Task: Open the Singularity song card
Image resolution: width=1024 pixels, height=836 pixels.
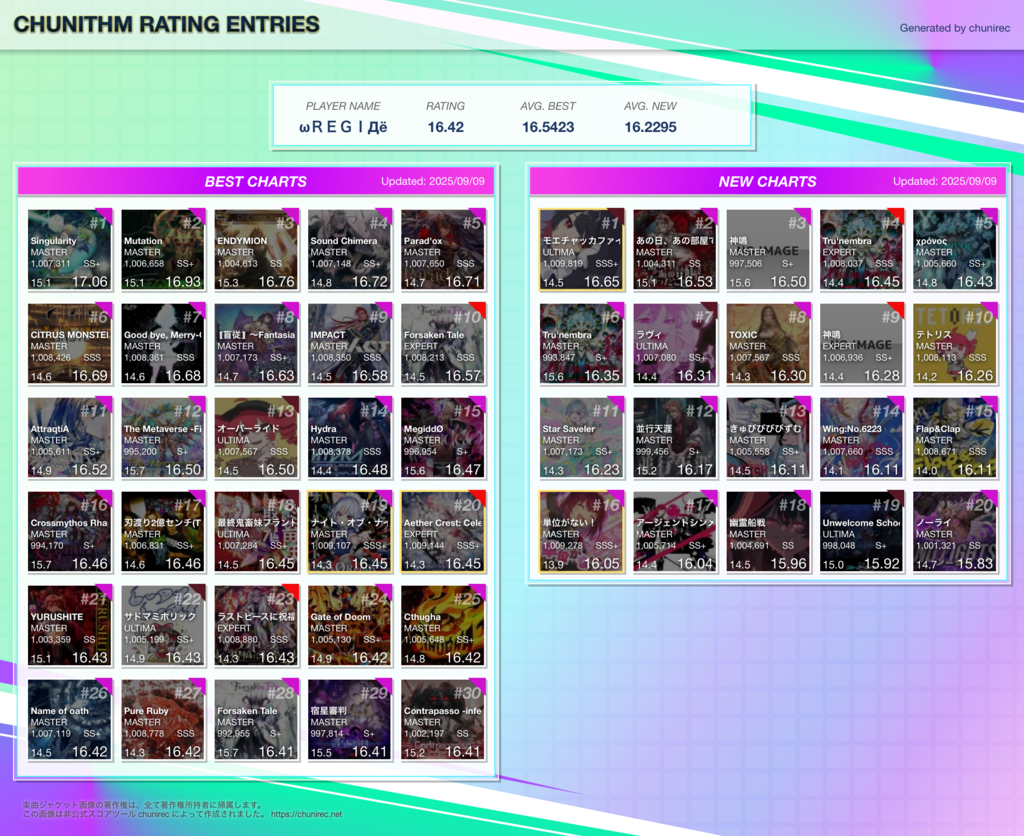Action: pyautogui.click(x=69, y=250)
